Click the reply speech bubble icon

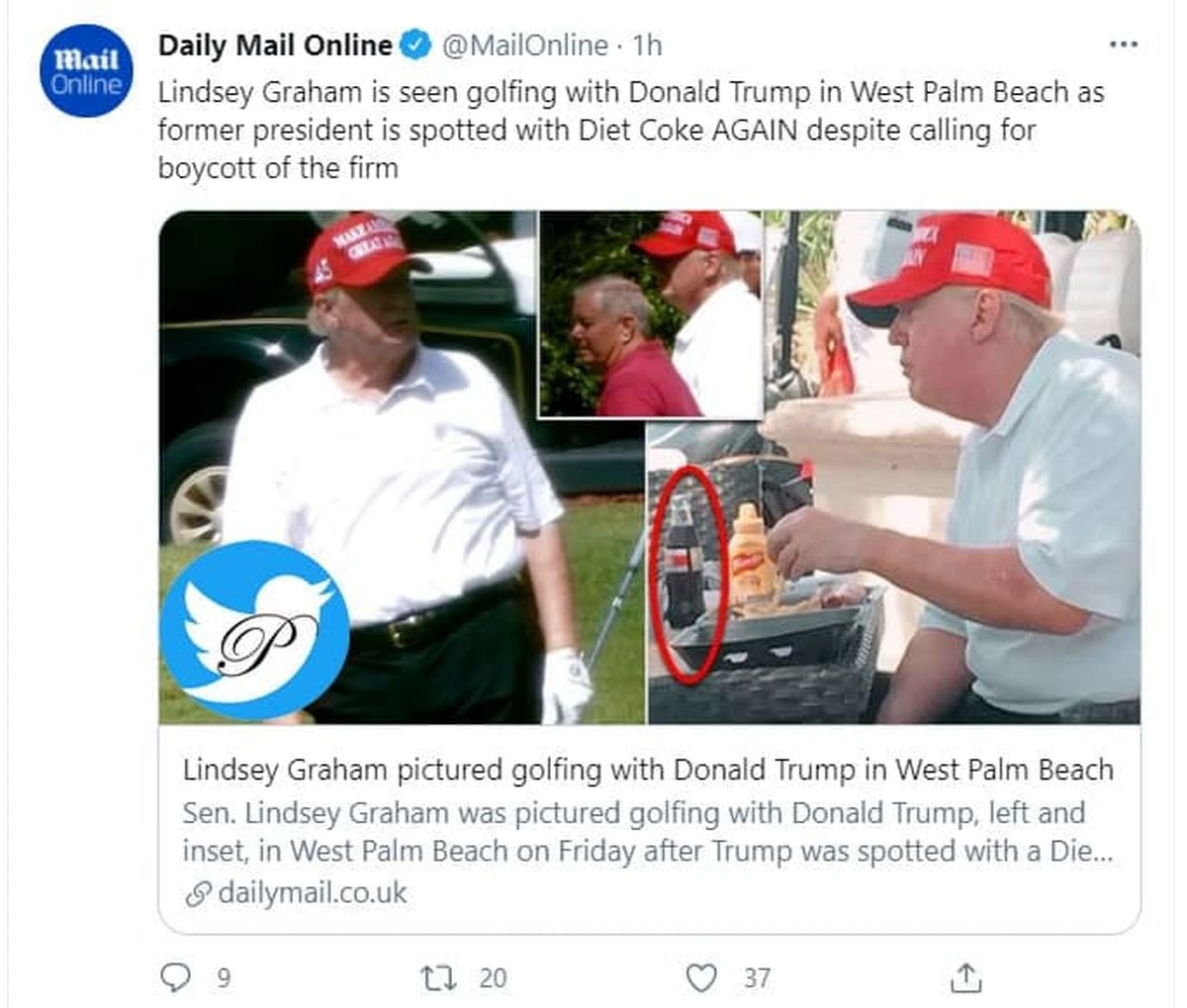(x=174, y=977)
